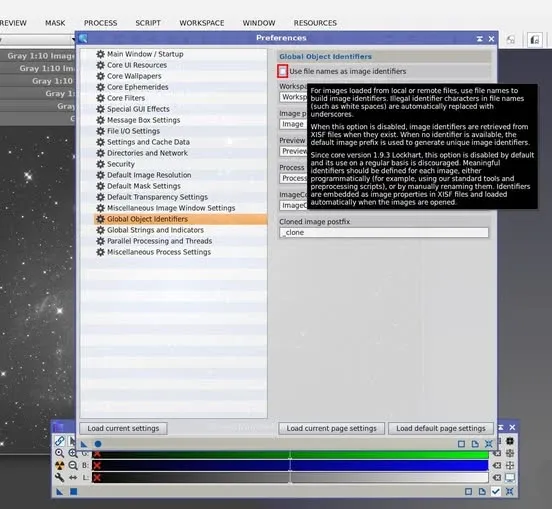This screenshot has width=552, height=509.
Task: Select 'Core Wallpapers' in the list
Action: [134, 76]
